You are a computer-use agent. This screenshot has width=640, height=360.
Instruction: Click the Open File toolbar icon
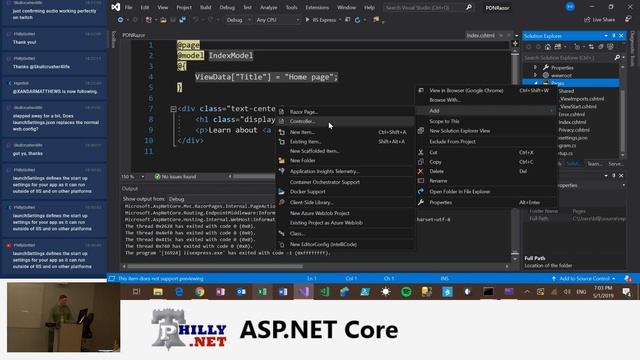[x=163, y=20]
